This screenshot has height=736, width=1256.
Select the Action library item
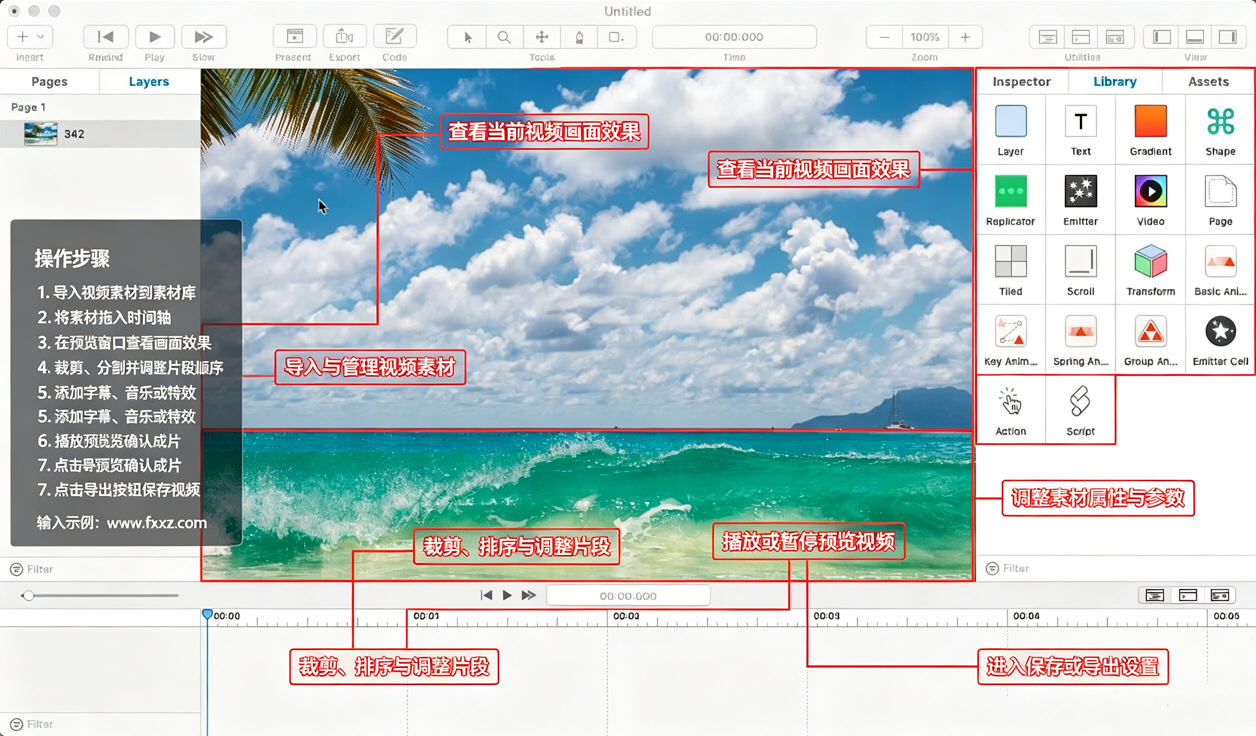pyautogui.click(x=1011, y=410)
